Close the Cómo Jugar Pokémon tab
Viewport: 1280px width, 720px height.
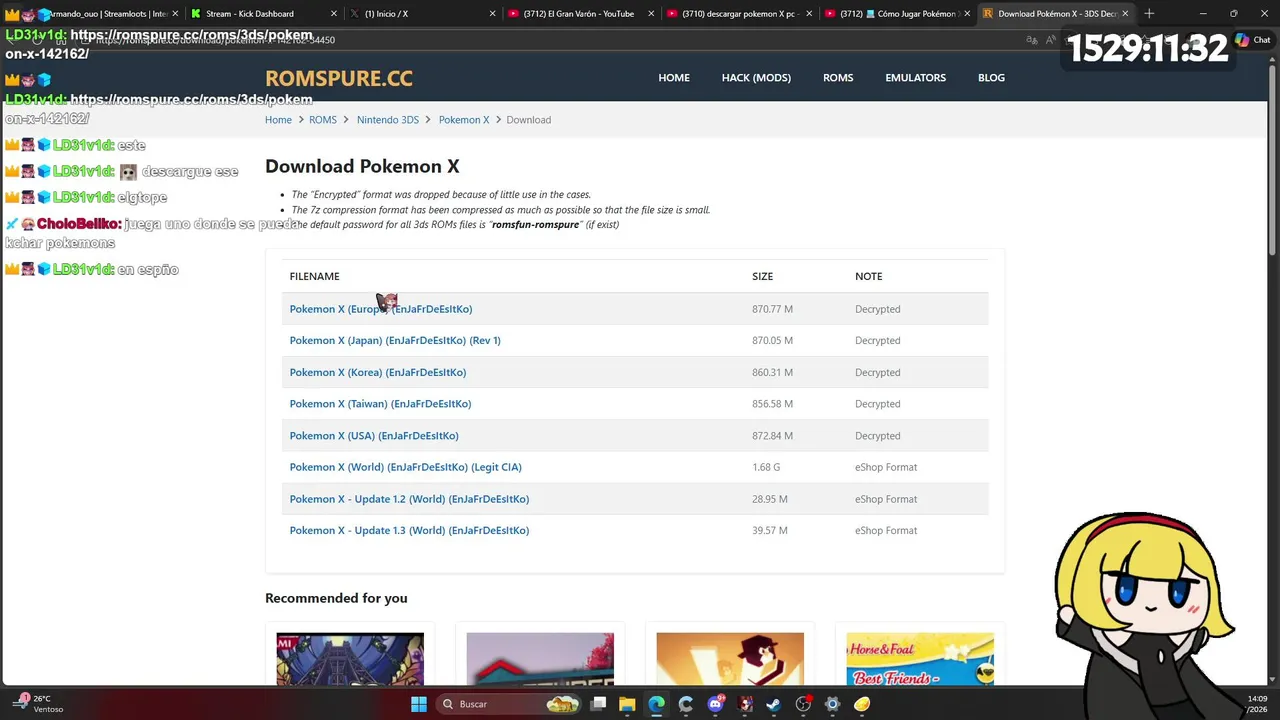(967, 14)
